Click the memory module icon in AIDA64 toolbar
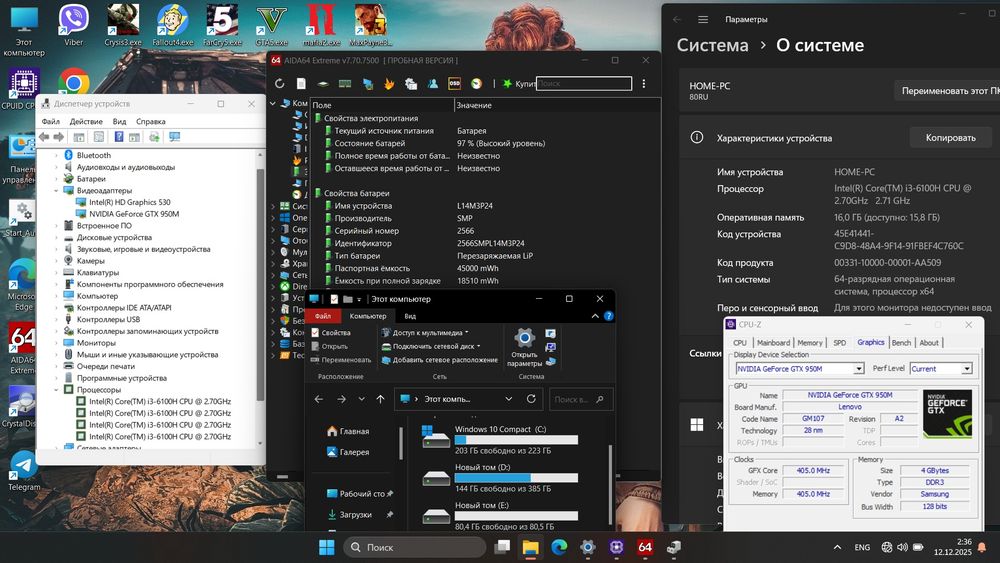This screenshot has height=563, width=1000. (x=345, y=84)
